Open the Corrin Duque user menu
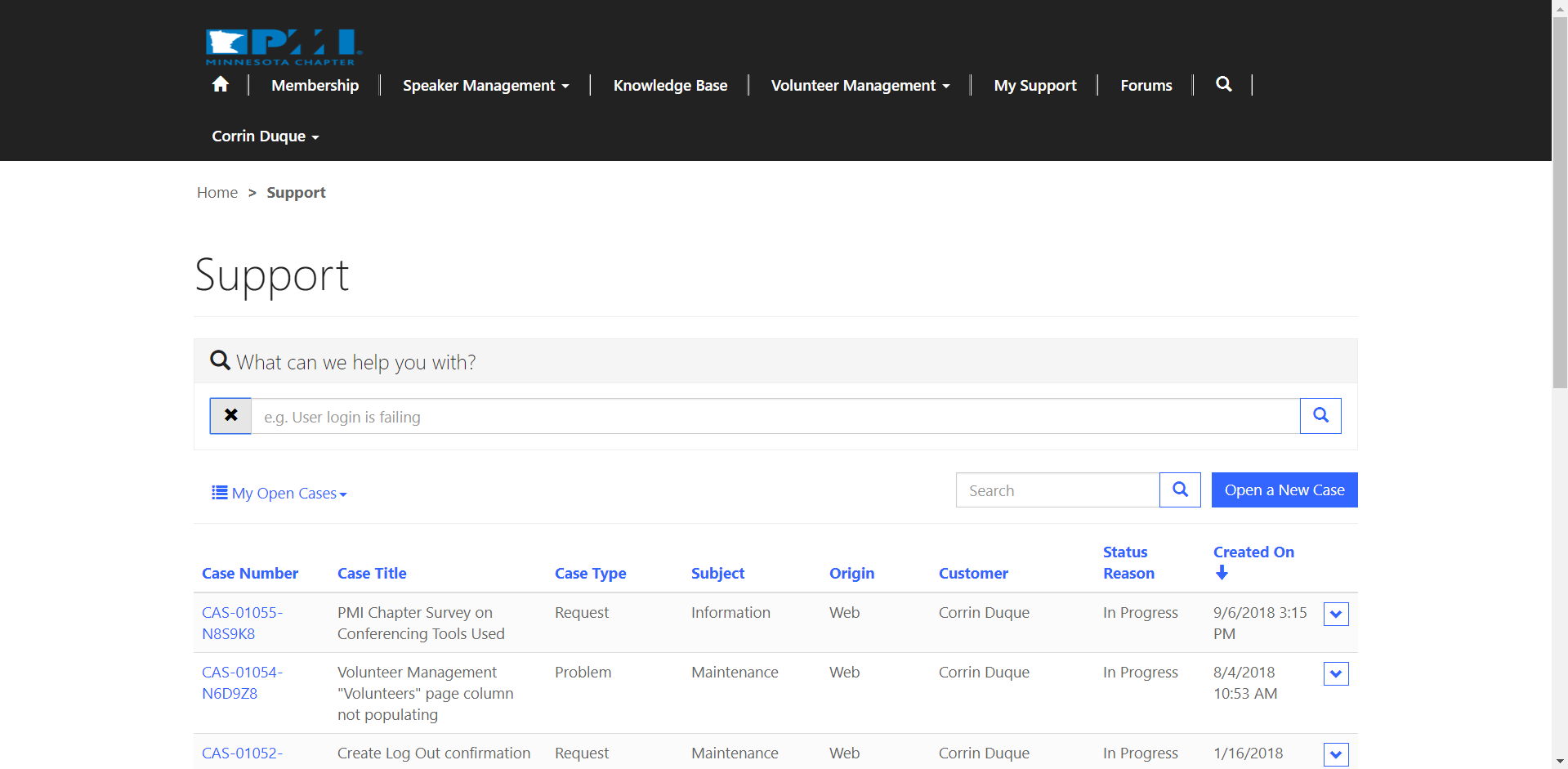The height and width of the screenshot is (769, 1568). click(x=265, y=136)
